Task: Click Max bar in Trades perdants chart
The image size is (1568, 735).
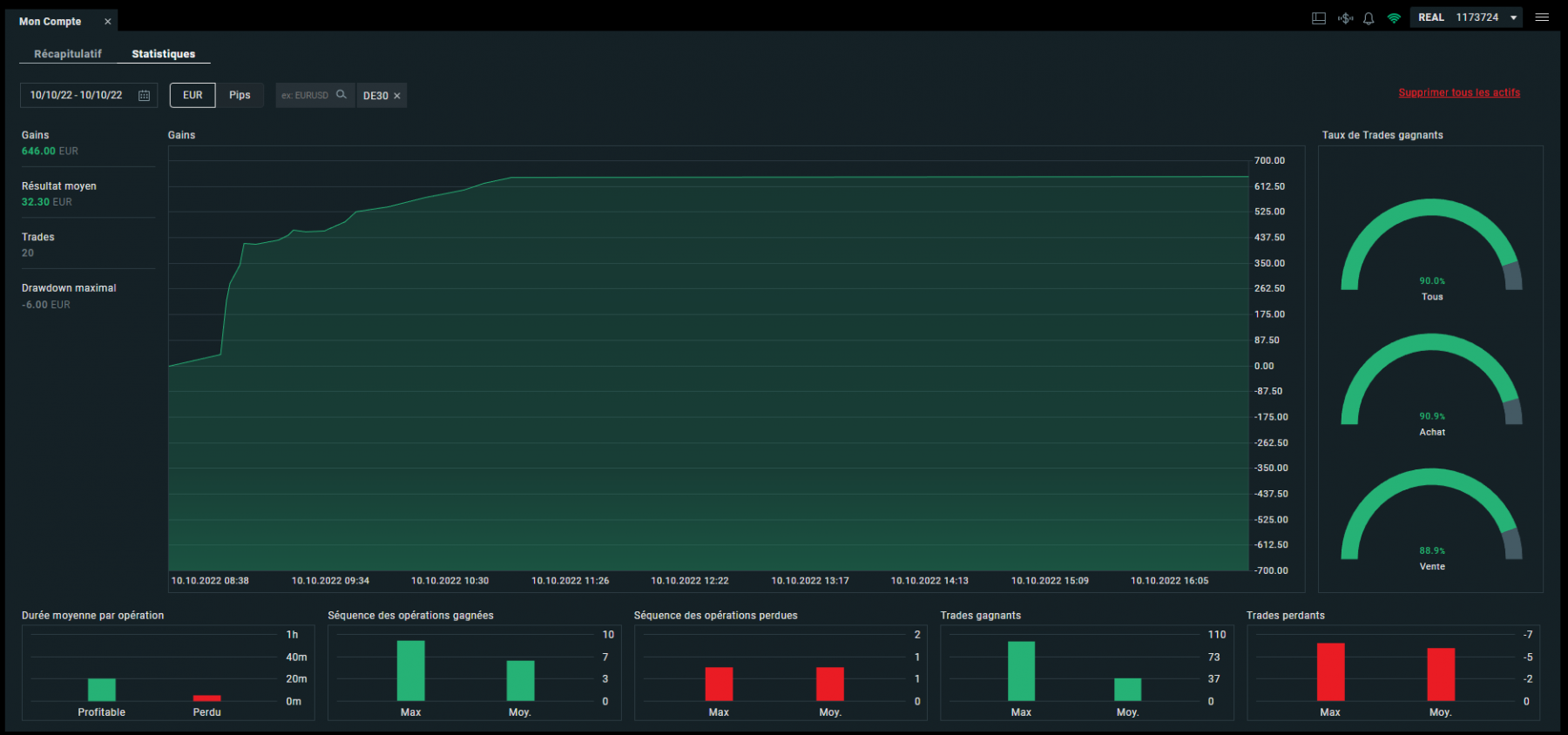Action: (x=1330, y=671)
